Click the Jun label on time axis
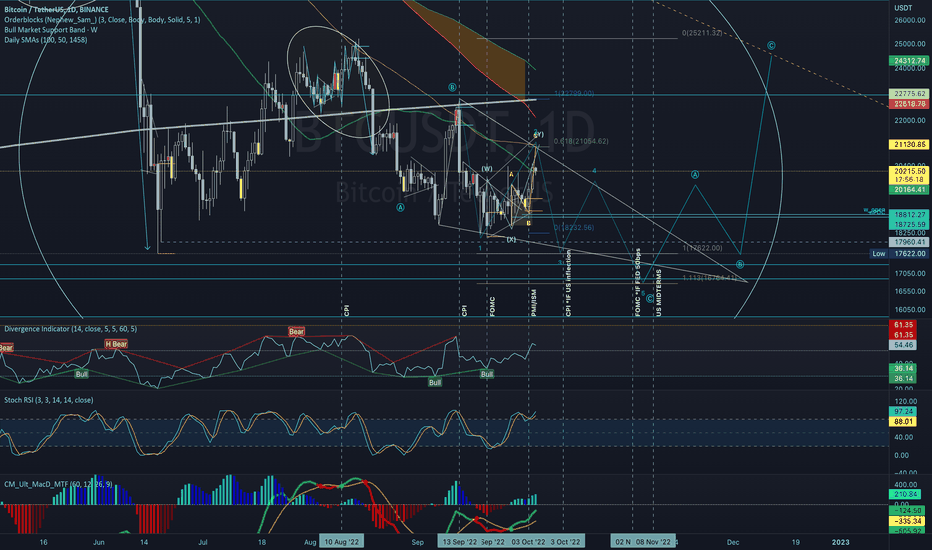 [99, 542]
